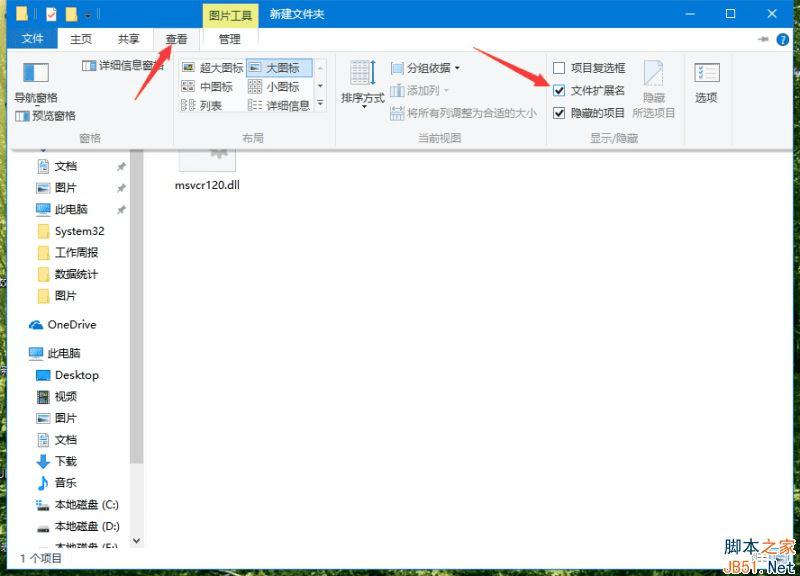
Task: Open Local Disk (C:)
Action: coord(86,505)
